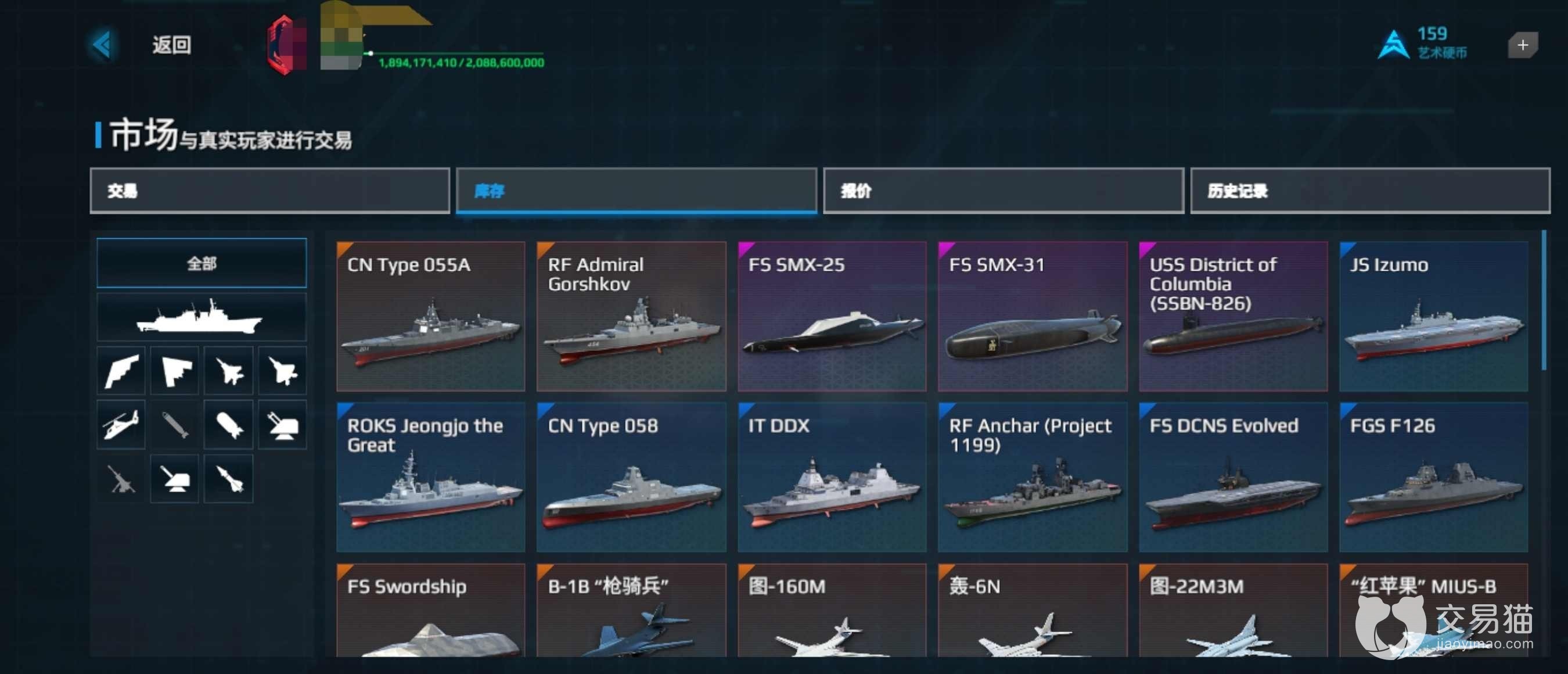Screen dimensions: 1568x674
Task: Open the IT DDX destroyer card
Action: coord(832,476)
